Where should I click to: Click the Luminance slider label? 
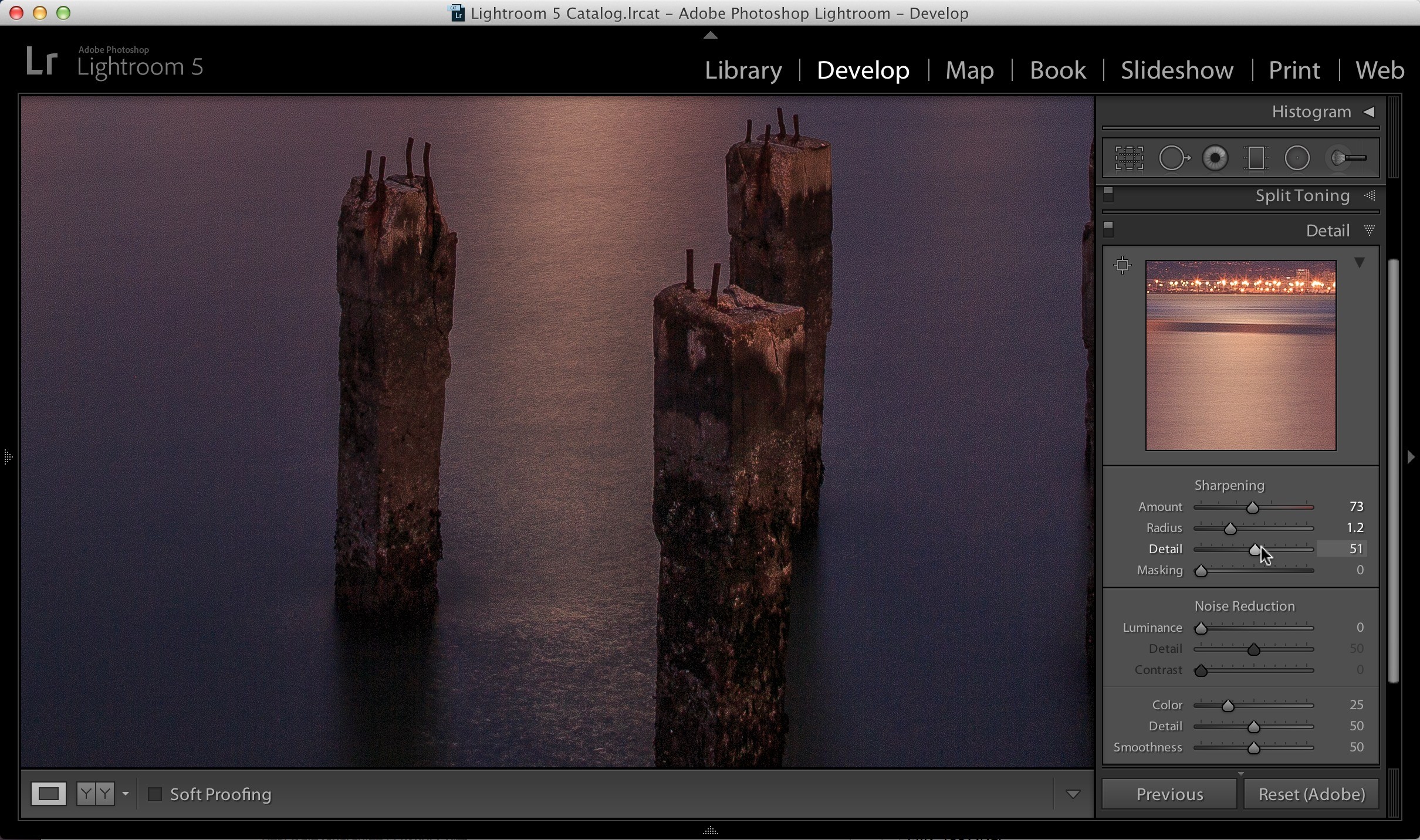[x=1152, y=628]
